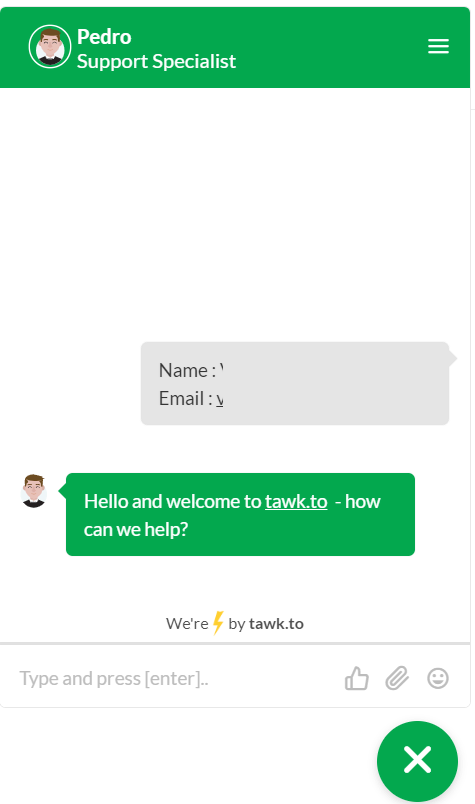Screen dimensions: 475x804
Task: Click the yellow lightning bolt icon
Action: point(218,622)
